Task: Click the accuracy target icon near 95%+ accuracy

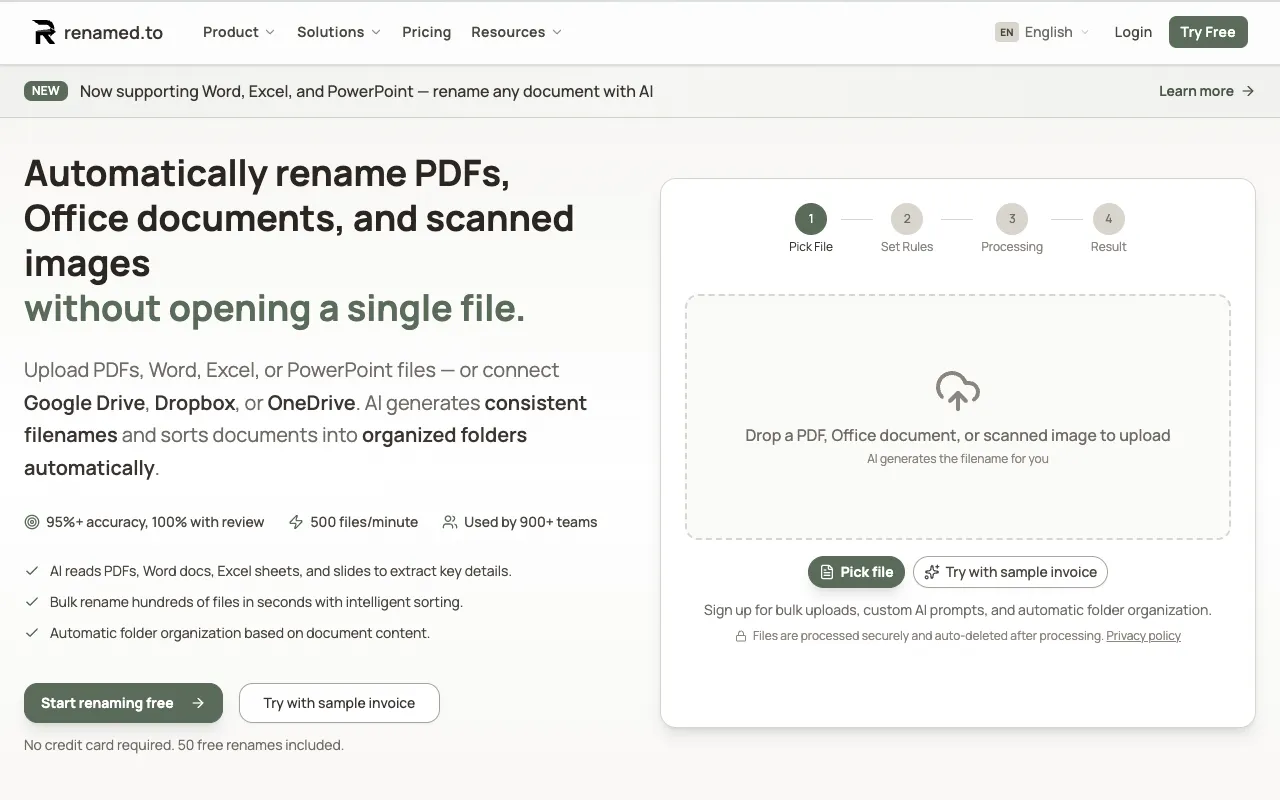Action: (x=31, y=521)
